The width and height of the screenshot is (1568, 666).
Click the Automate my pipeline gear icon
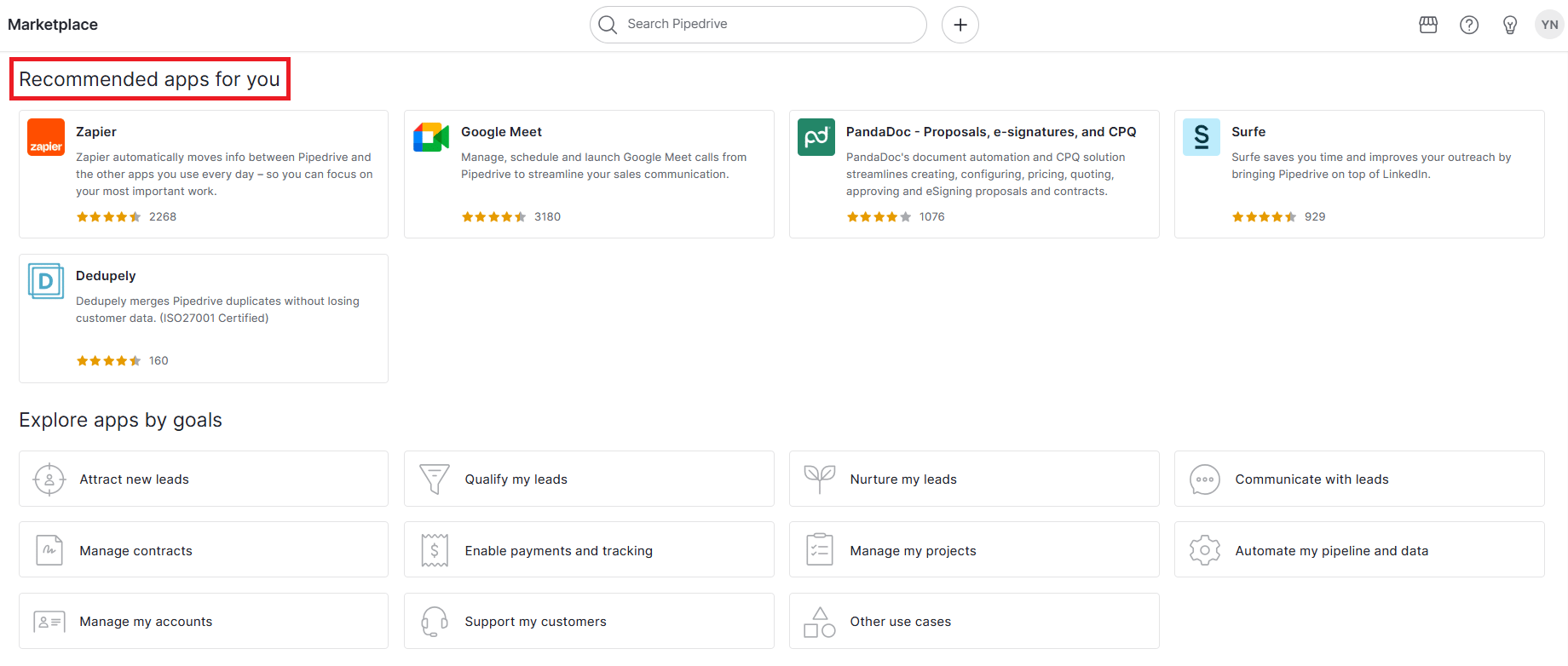pos(1205,550)
